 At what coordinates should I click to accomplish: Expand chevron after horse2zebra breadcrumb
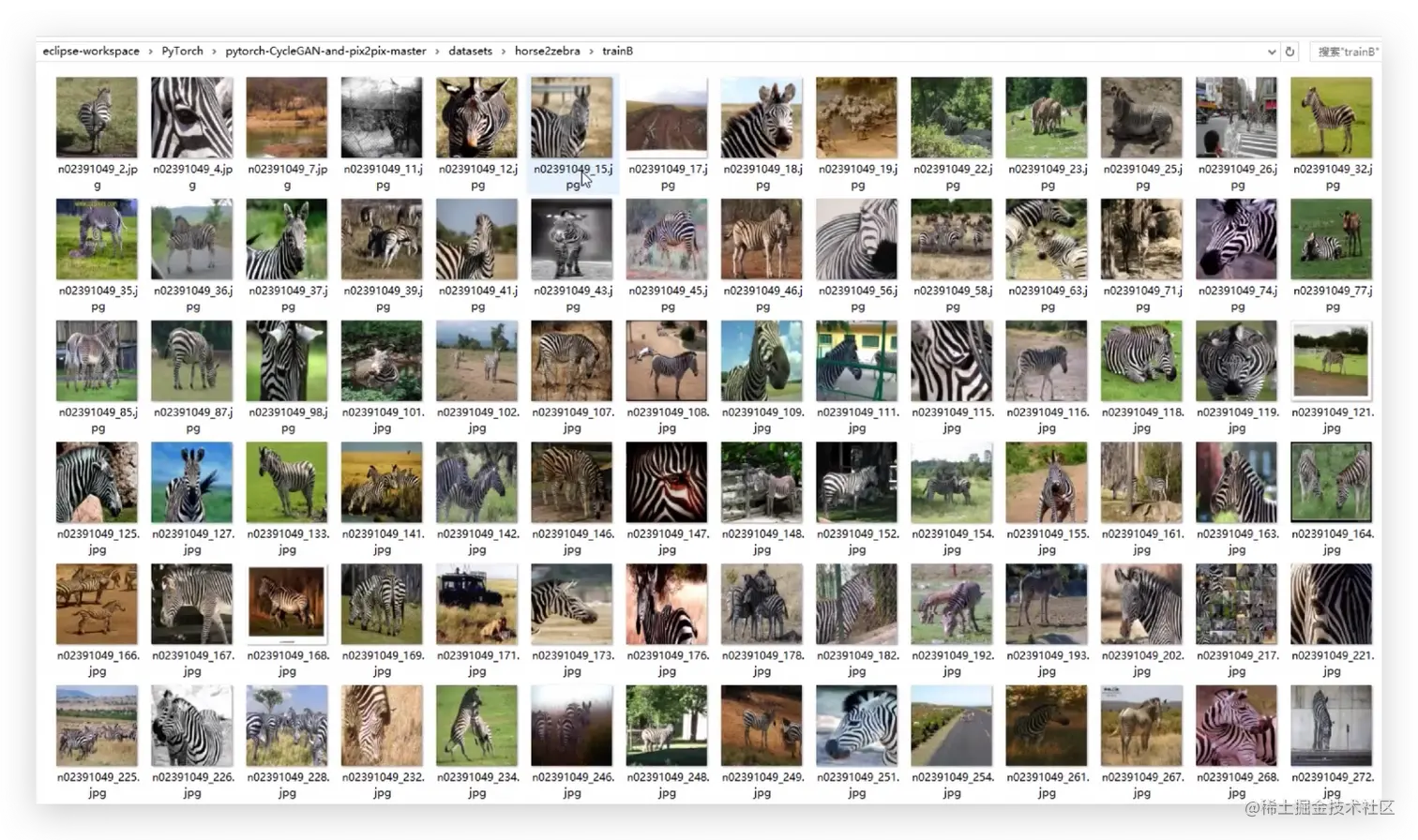[591, 52]
